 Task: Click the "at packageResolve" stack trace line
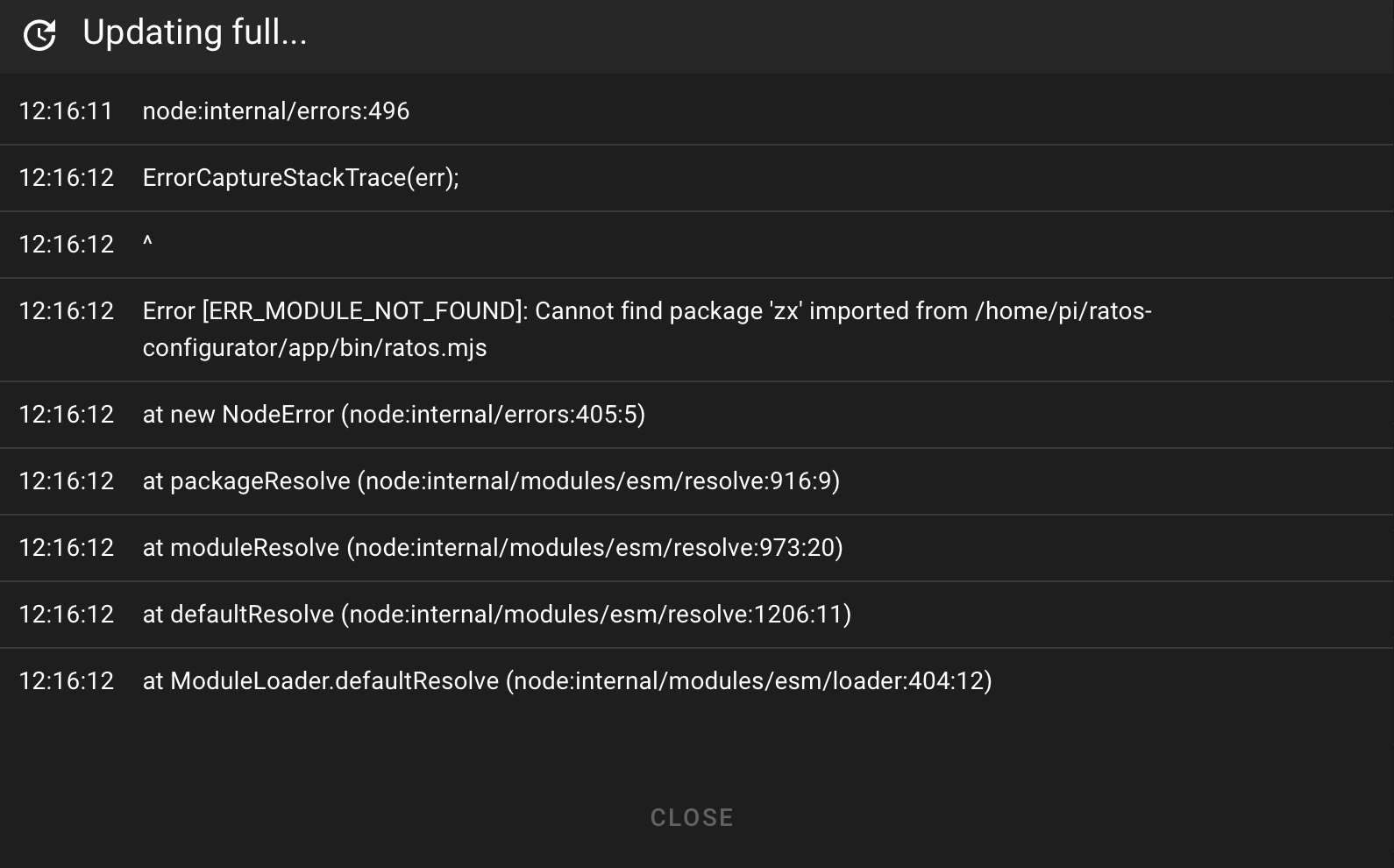(x=491, y=481)
